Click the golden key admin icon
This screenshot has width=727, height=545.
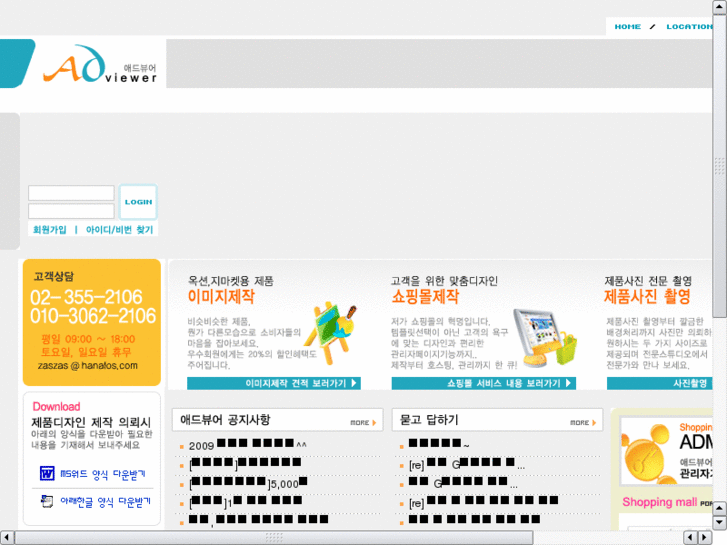pos(648,453)
